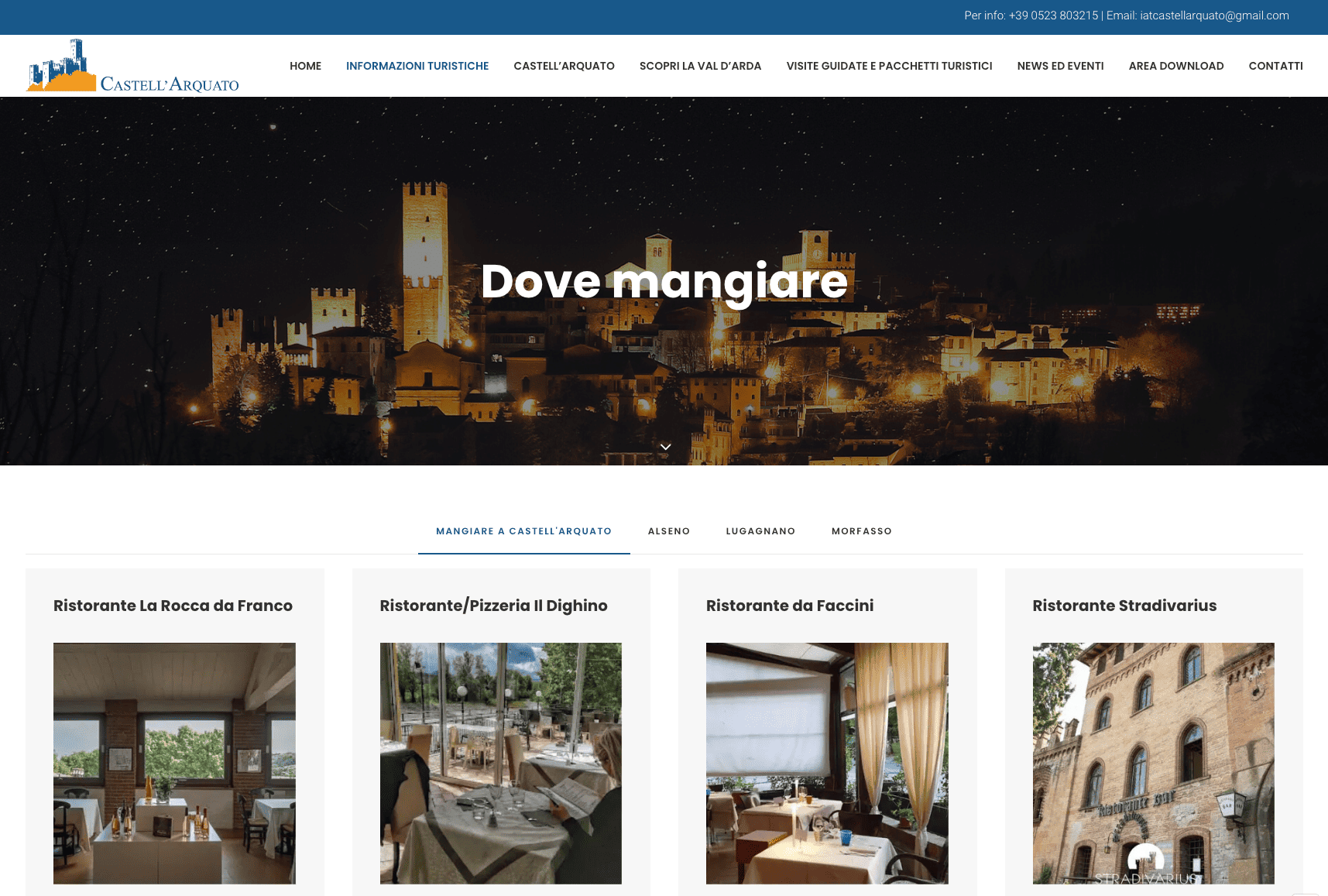Open the Home menu item
The width and height of the screenshot is (1328, 896).
[x=305, y=66]
